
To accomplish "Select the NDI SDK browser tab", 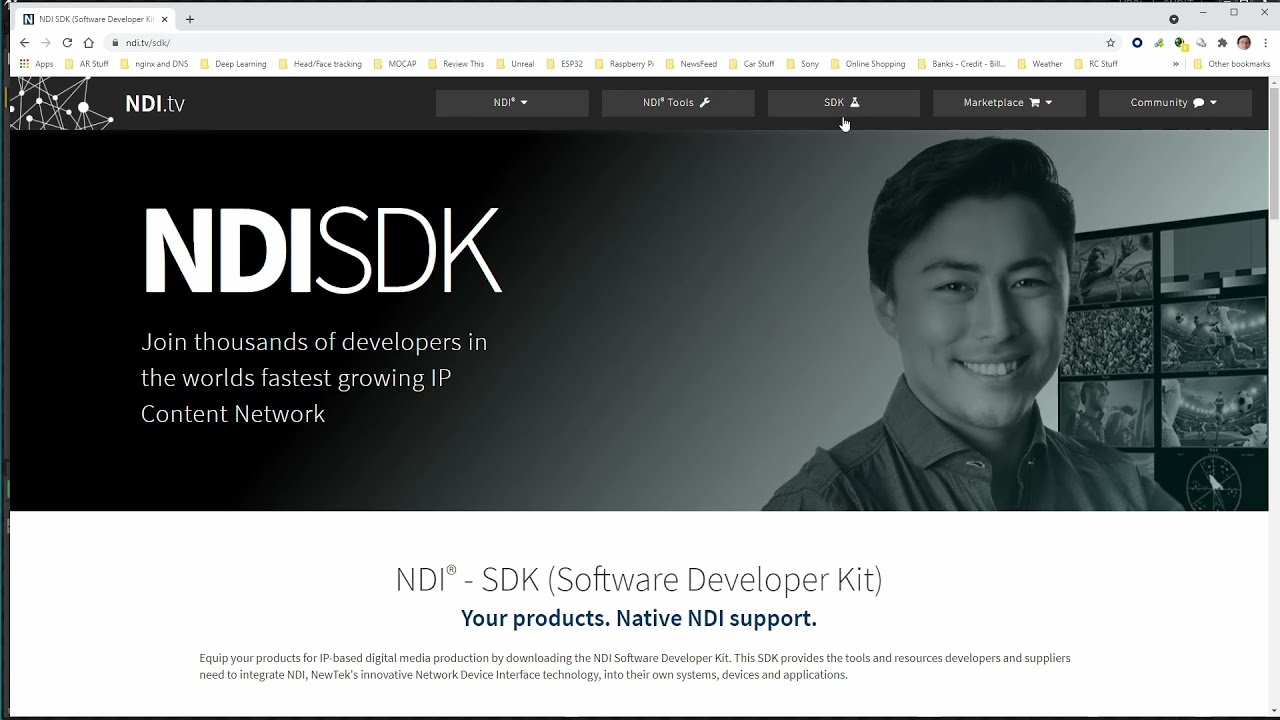I will point(95,19).
